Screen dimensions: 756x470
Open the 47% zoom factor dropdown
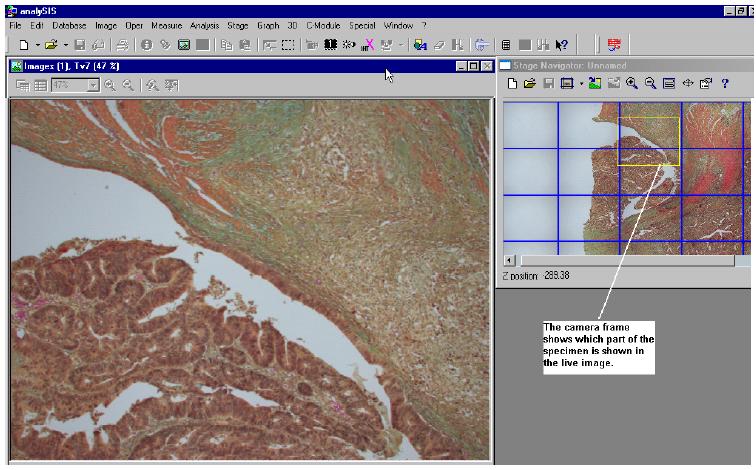93,86
